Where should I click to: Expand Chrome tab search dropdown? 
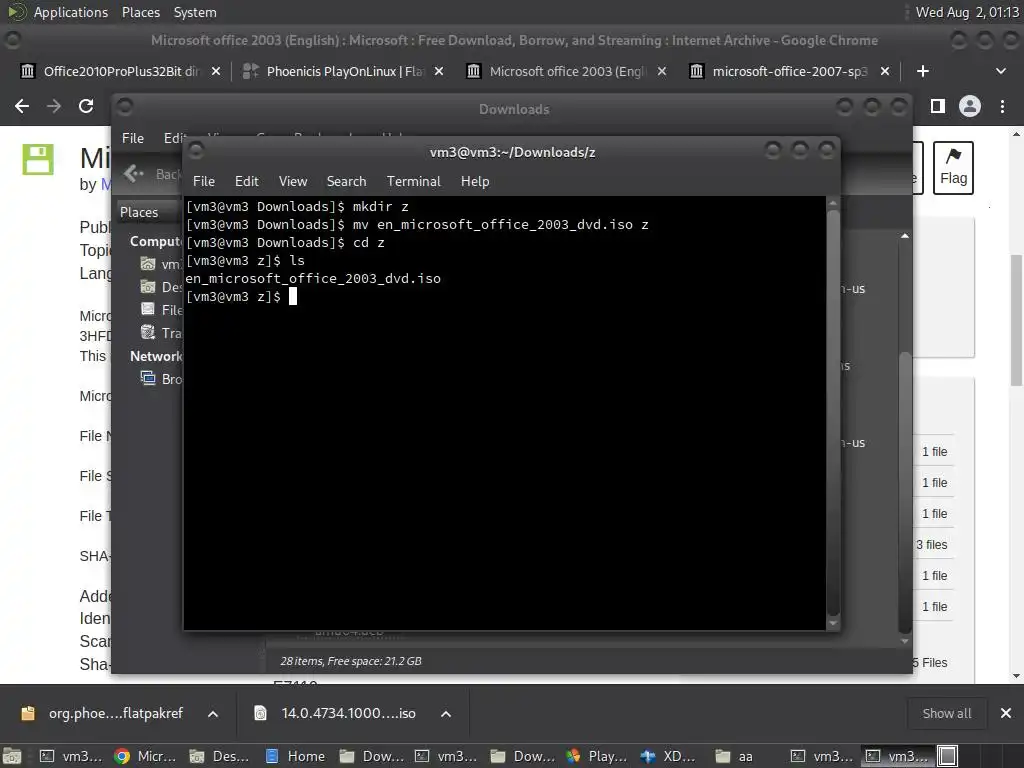pyautogui.click(x=1000, y=71)
